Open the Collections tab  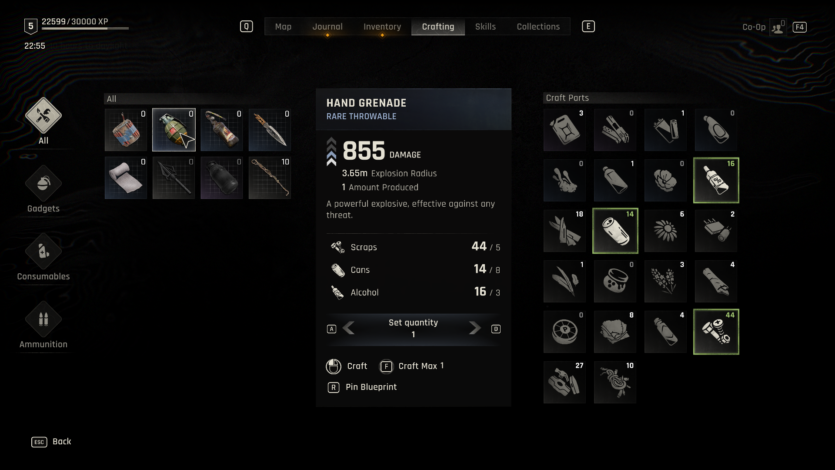538,27
